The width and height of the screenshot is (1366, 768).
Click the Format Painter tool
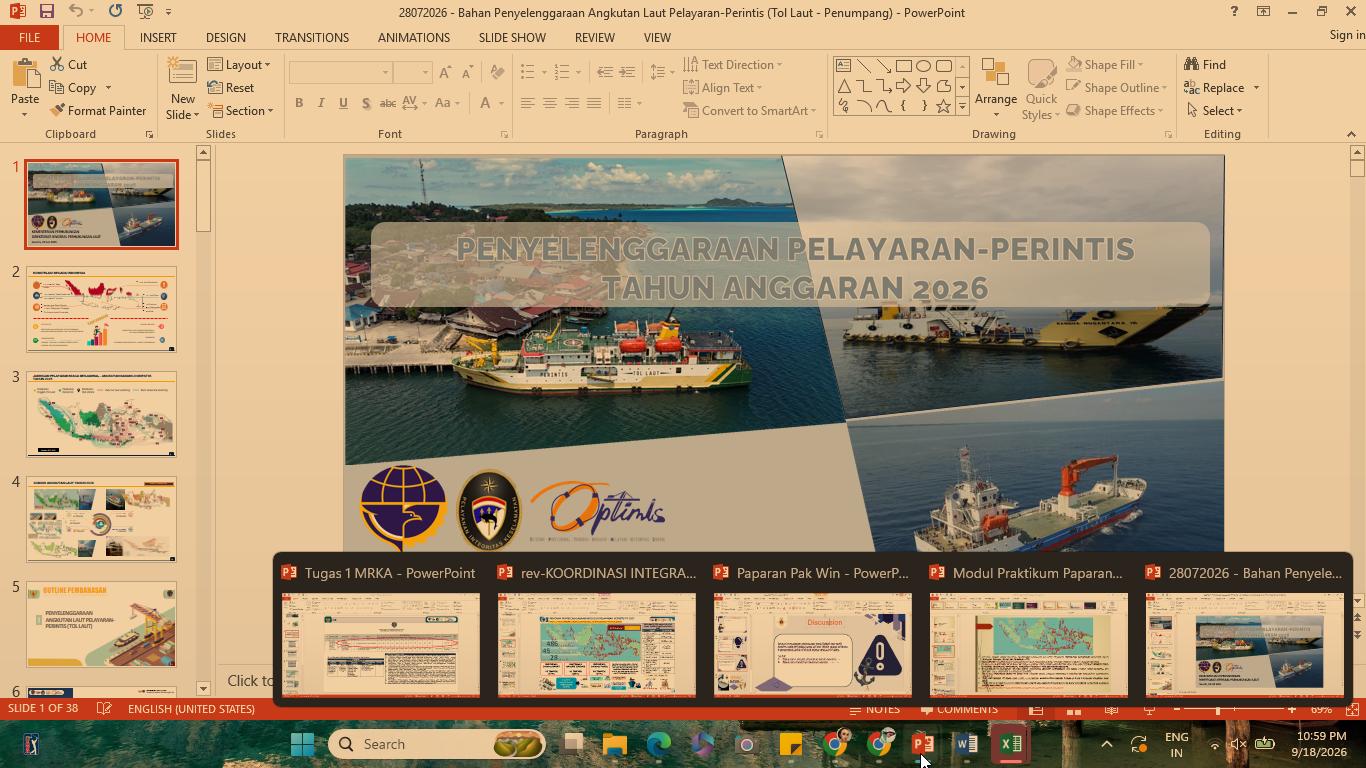[98, 111]
